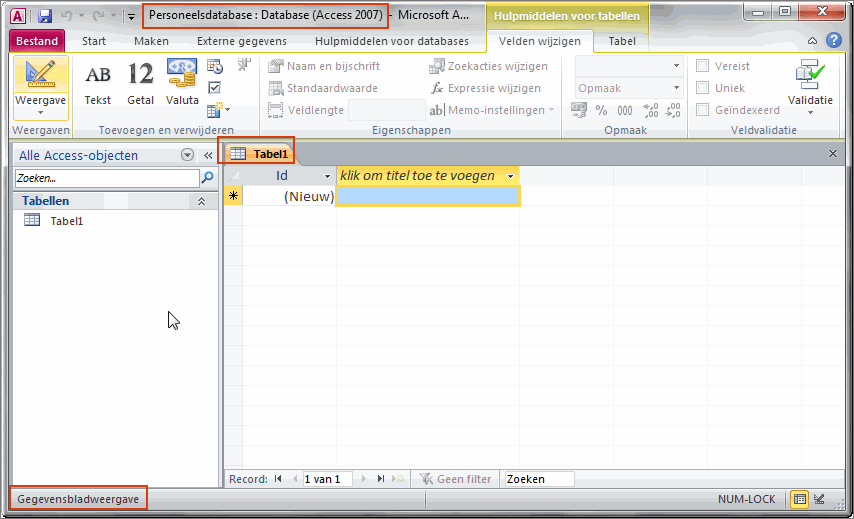The image size is (854, 519).
Task: Click the Weergave ruler-and-pencil icon
Action: pos(41,74)
